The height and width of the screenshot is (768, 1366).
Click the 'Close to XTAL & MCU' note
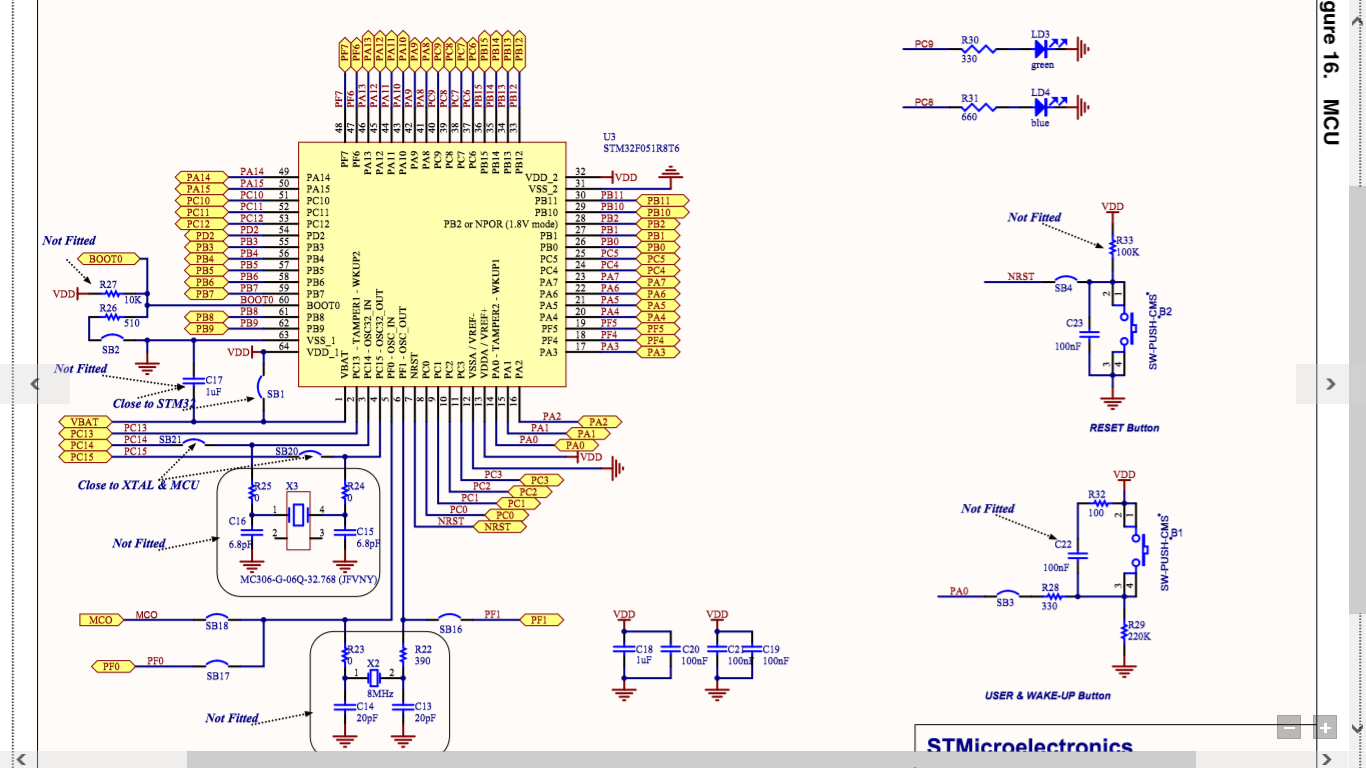click(x=138, y=485)
